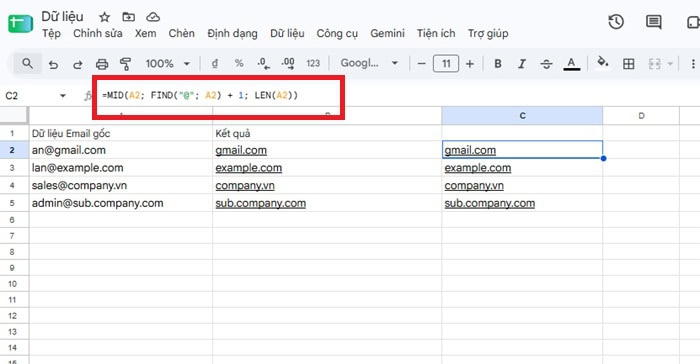Open the Google Sheets home icon
This screenshot has width=700, height=364.
click(x=21, y=23)
